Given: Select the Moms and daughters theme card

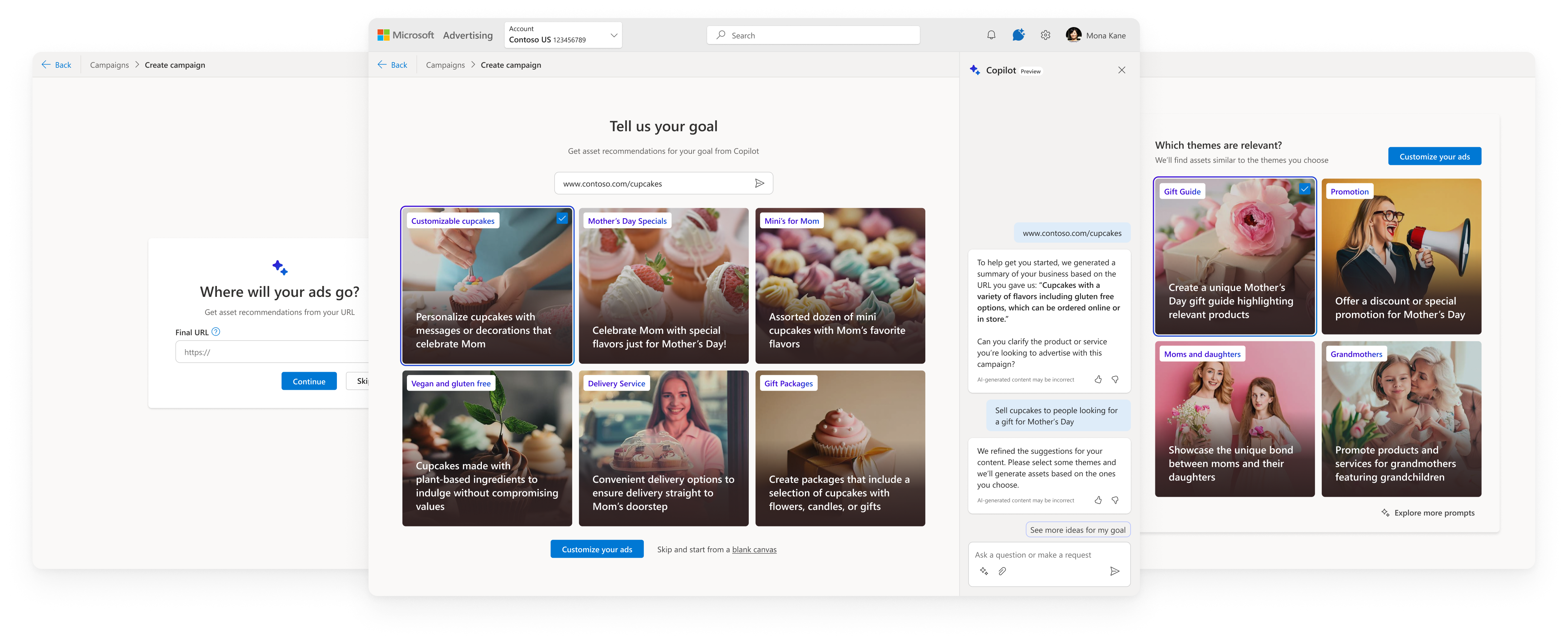Looking at the screenshot, I should click(1234, 418).
